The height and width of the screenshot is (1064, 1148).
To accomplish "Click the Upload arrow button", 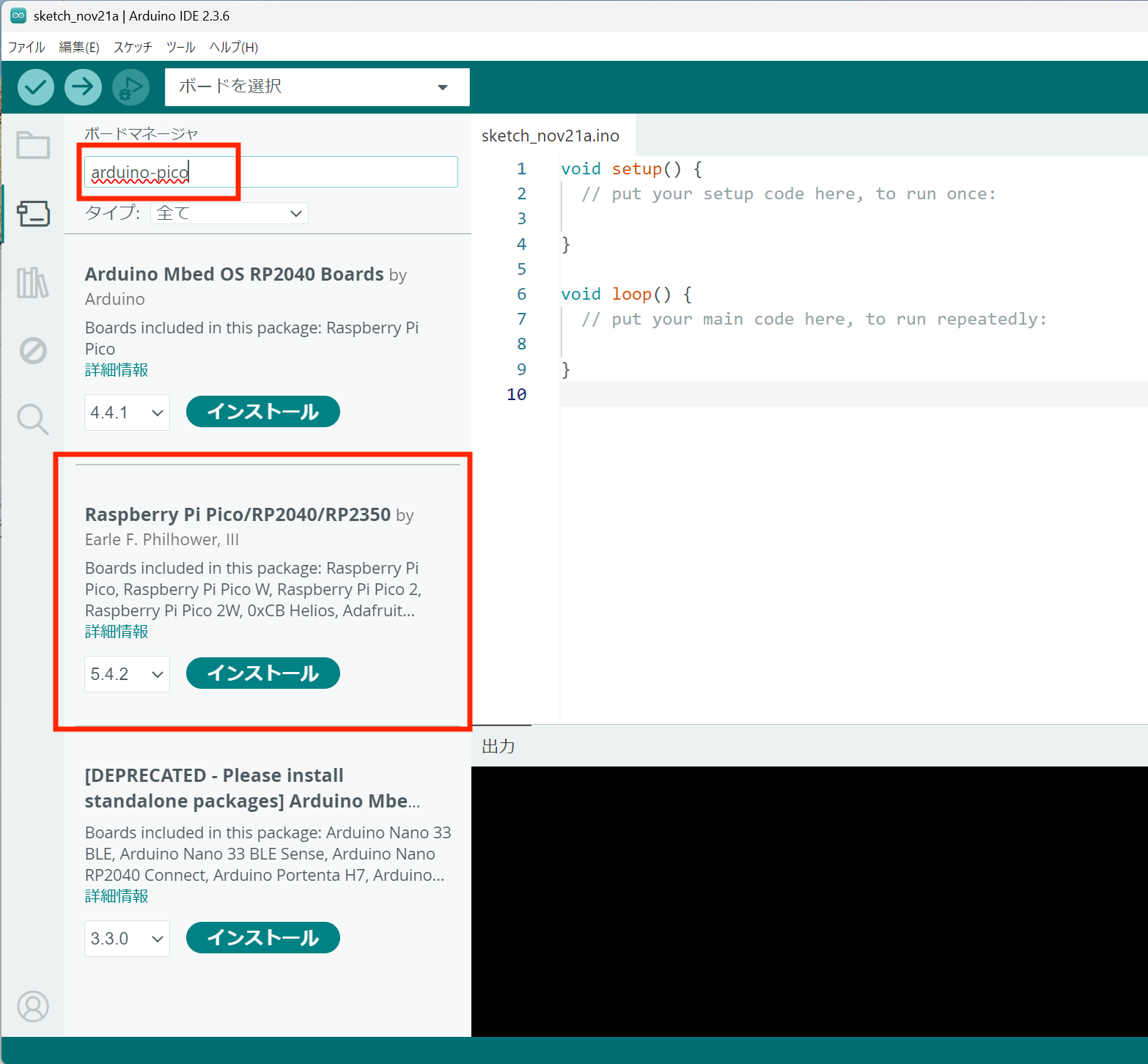I will (83, 87).
